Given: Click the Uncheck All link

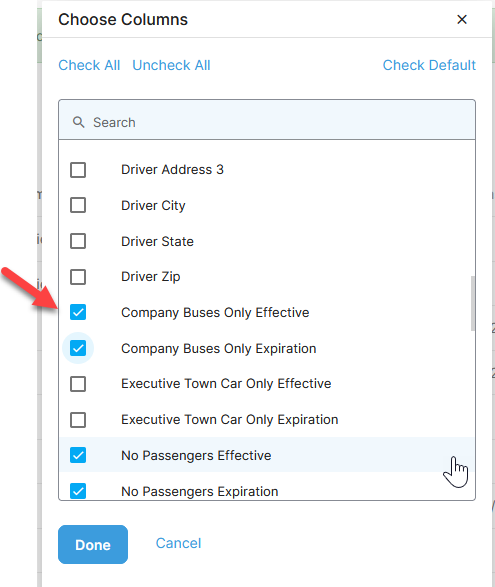Looking at the screenshot, I should tap(171, 65).
